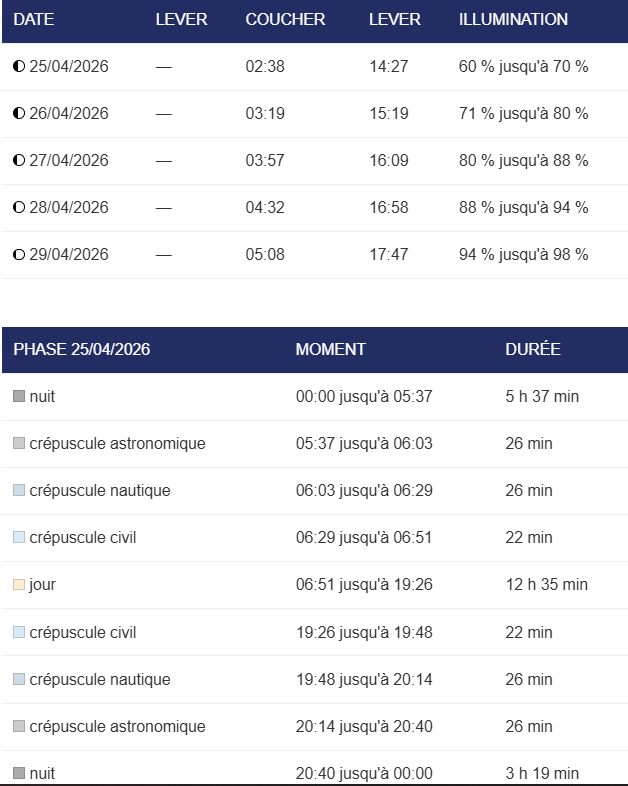Click the ILLUMINATION column header
628x786 pixels.
[x=513, y=20]
